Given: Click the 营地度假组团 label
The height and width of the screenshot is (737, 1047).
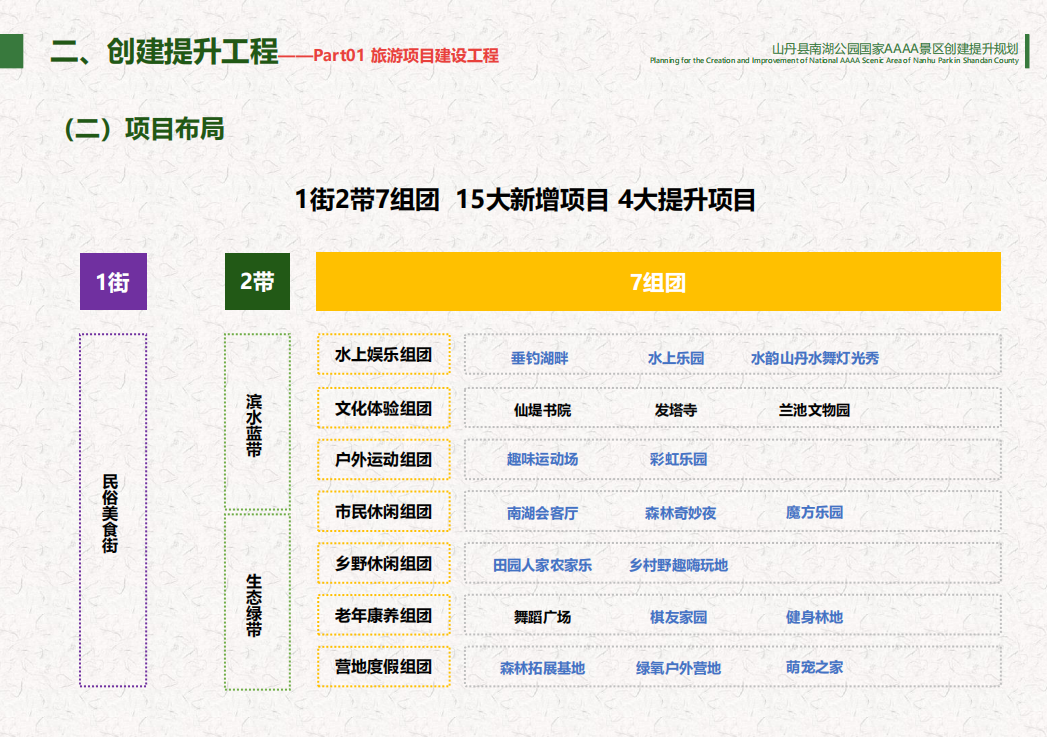Looking at the screenshot, I should point(383,667).
